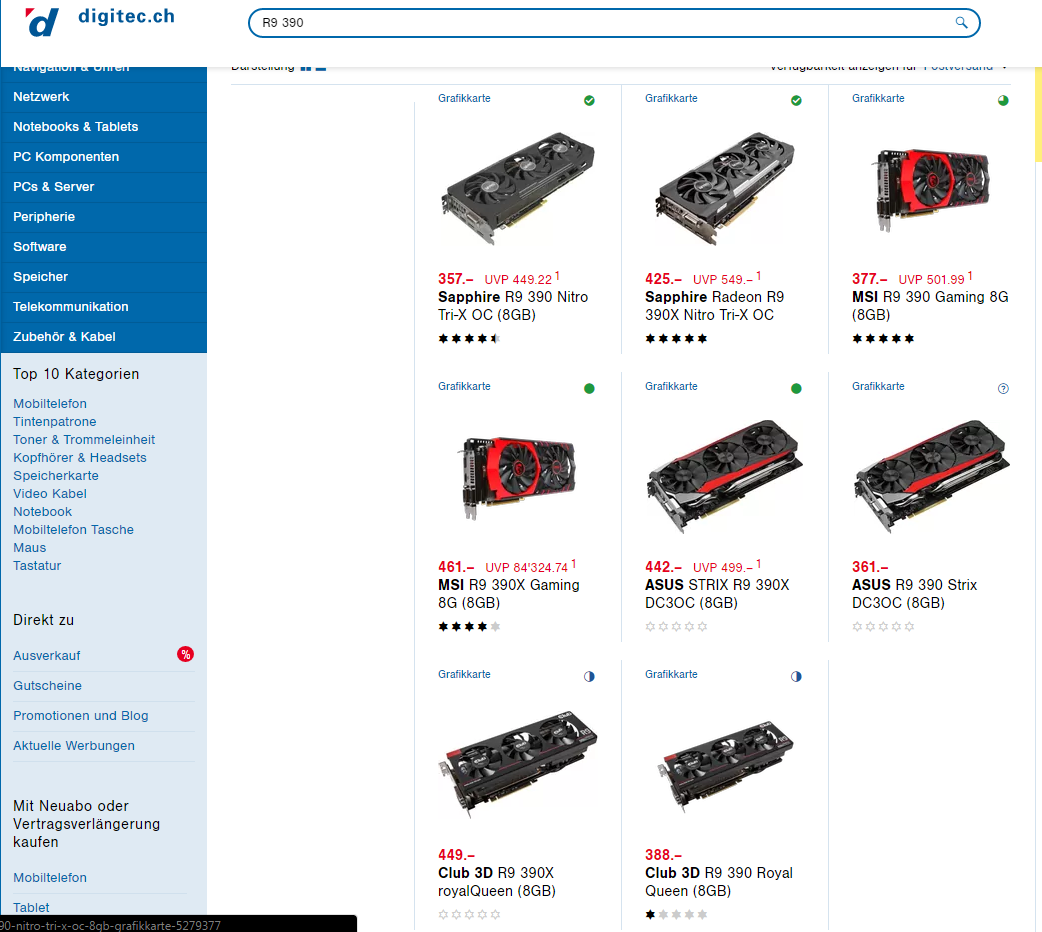
Task: Open Sapphire R9 390 Nitro Tri-X OC (8GB) title
Action: 513,306
